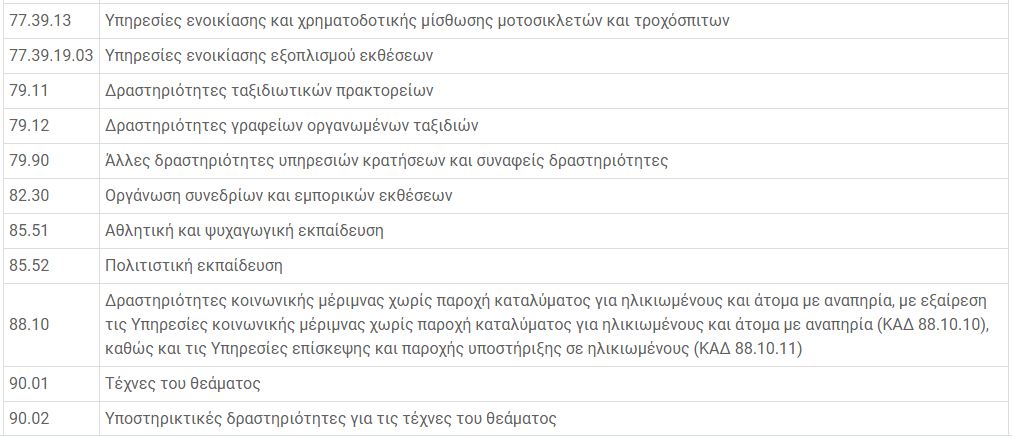Viewport: 1012px width, 436px height.
Task: Click the code cell 77.39.19.03
Action: coord(50,55)
